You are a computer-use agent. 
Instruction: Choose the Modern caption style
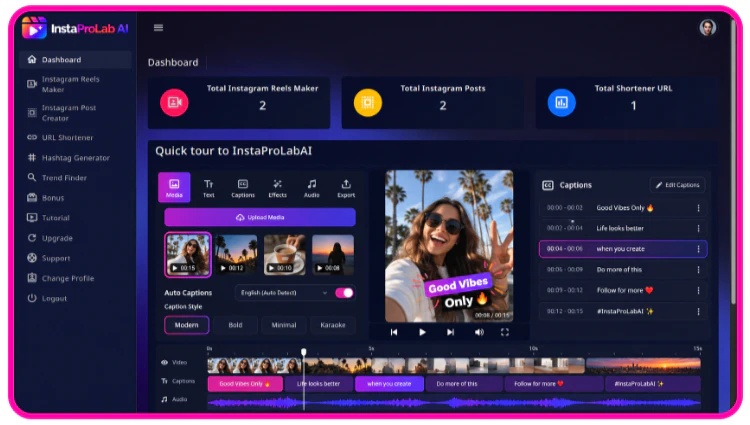click(187, 325)
